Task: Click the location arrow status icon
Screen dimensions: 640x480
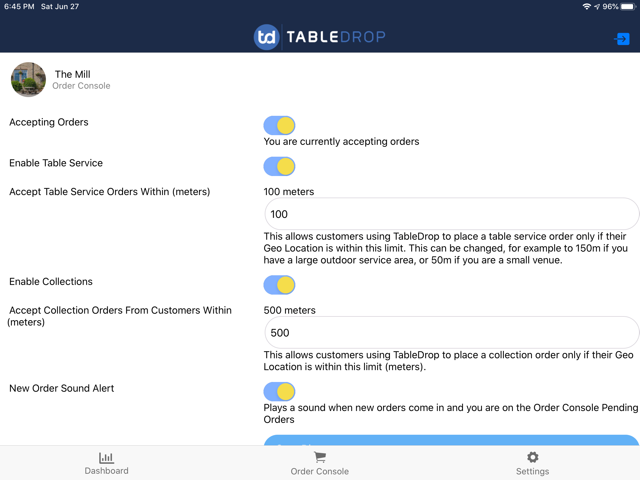Action: (x=597, y=7)
